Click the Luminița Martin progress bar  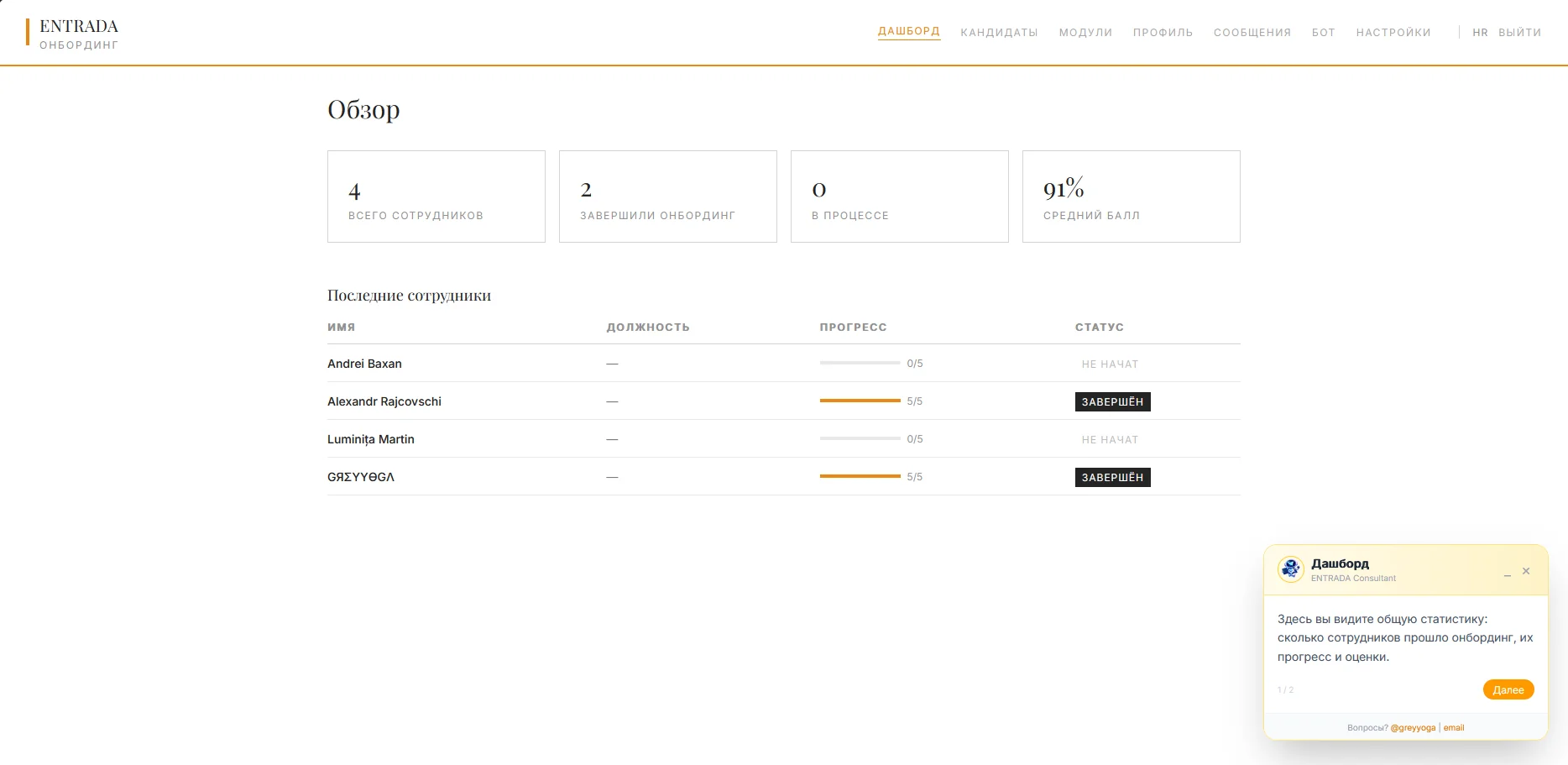coord(860,438)
